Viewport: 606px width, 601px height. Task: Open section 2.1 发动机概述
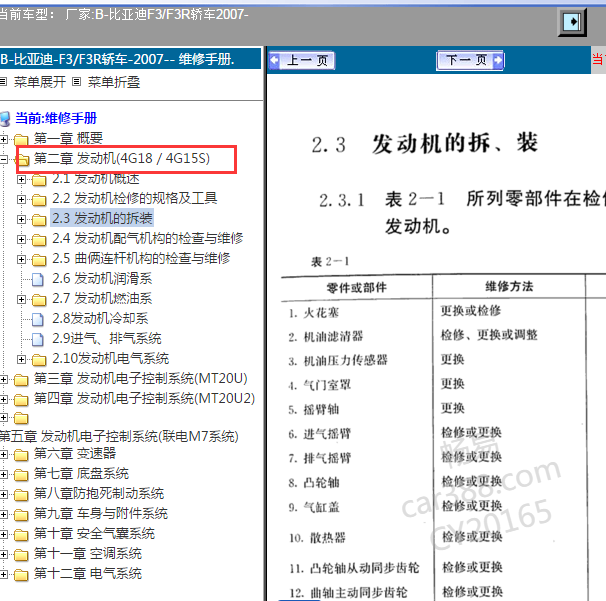point(96,179)
